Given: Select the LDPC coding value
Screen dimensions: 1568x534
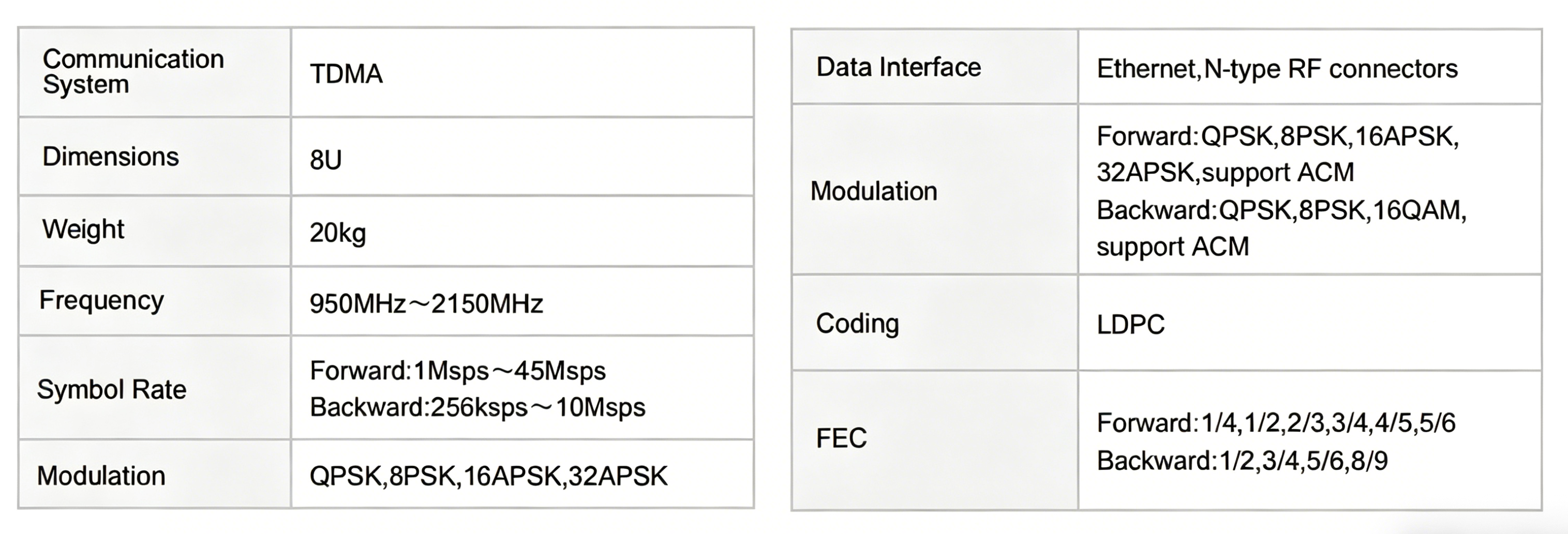Looking at the screenshot, I should (x=1130, y=325).
